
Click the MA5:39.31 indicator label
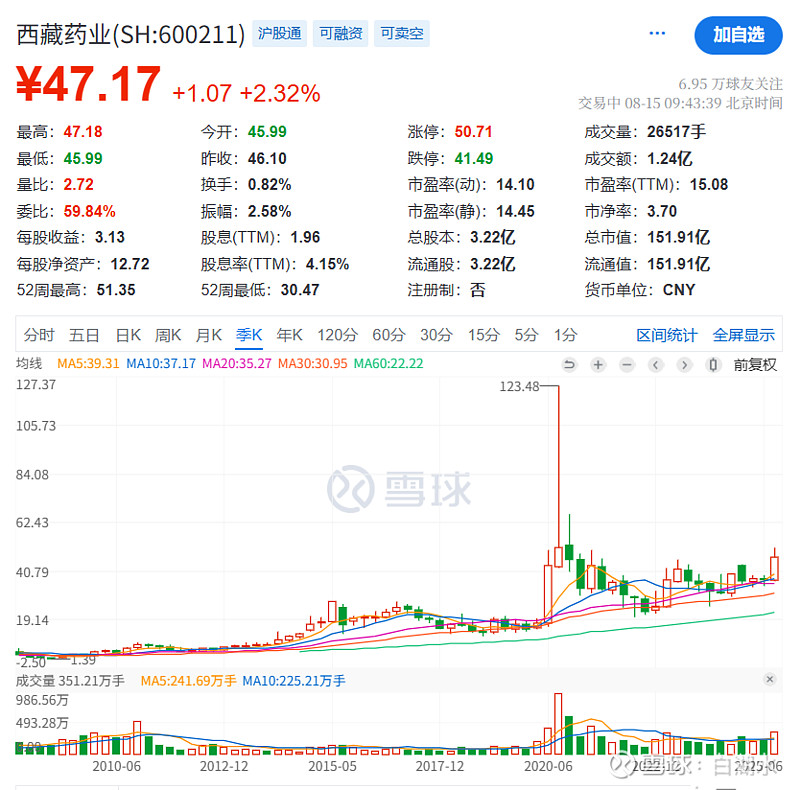(x=88, y=363)
